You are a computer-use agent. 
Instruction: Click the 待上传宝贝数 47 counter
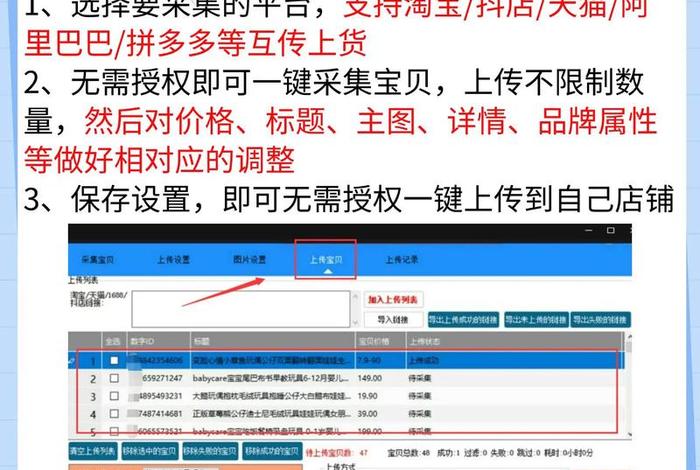tap(337, 453)
